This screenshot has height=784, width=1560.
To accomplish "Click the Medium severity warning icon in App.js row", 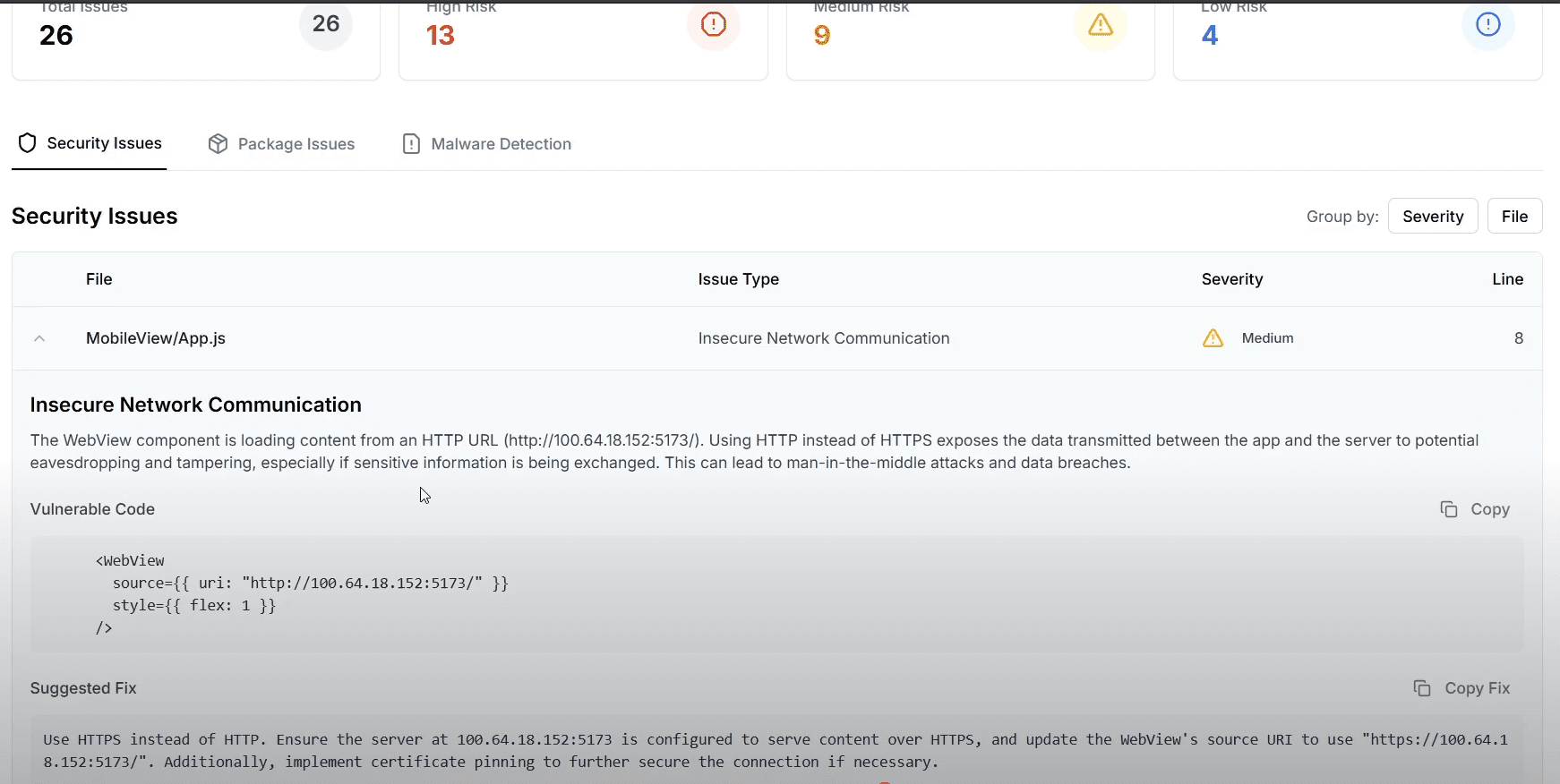I will click(1213, 338).
